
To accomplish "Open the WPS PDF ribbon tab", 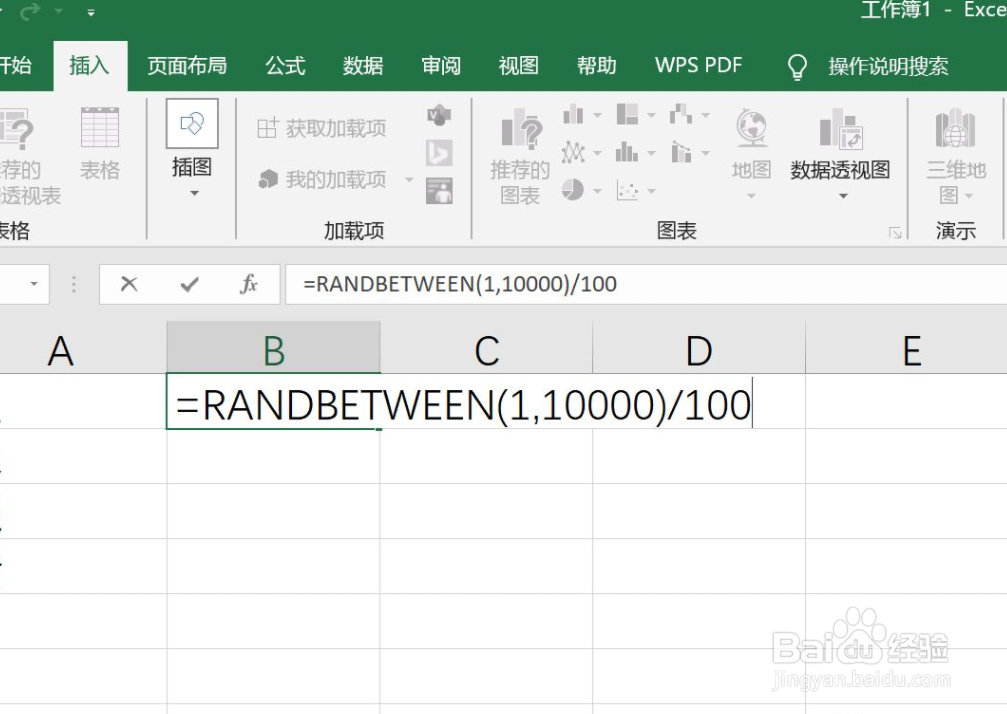I will pyautogui.click(x=699, y=65).
